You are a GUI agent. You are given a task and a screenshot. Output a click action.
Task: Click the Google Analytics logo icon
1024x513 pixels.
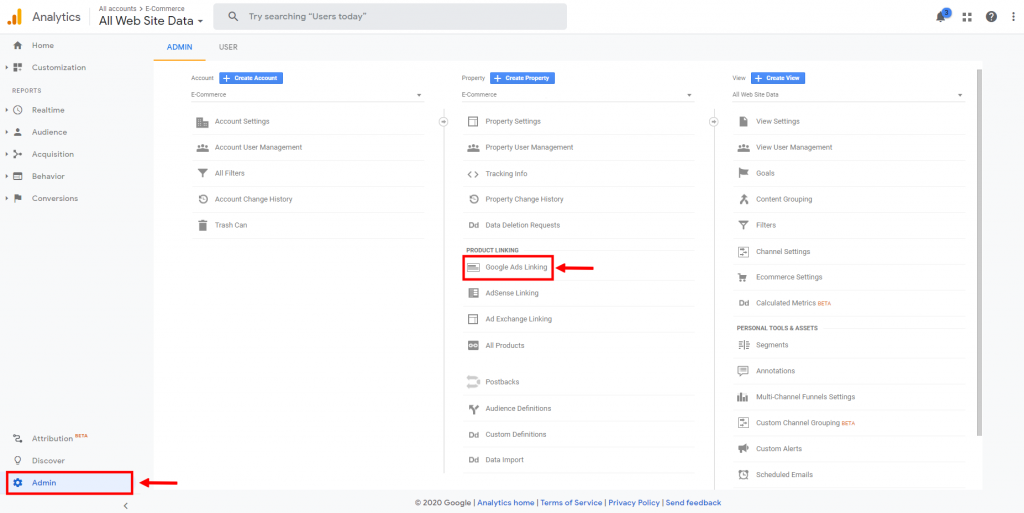14,17
